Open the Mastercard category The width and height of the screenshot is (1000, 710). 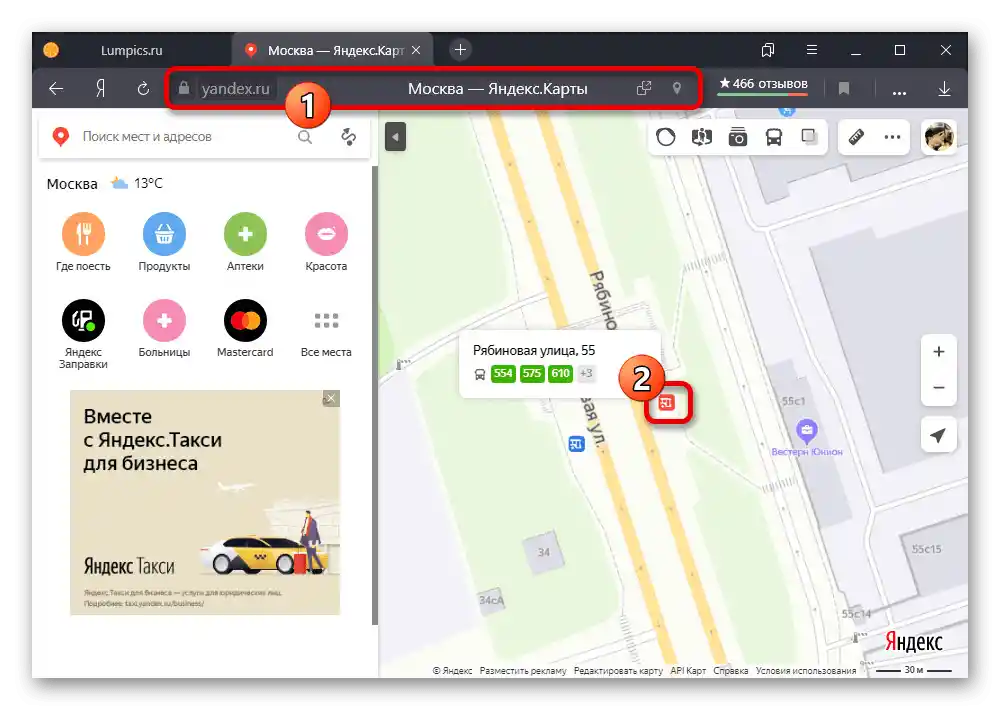coord(245,329)
